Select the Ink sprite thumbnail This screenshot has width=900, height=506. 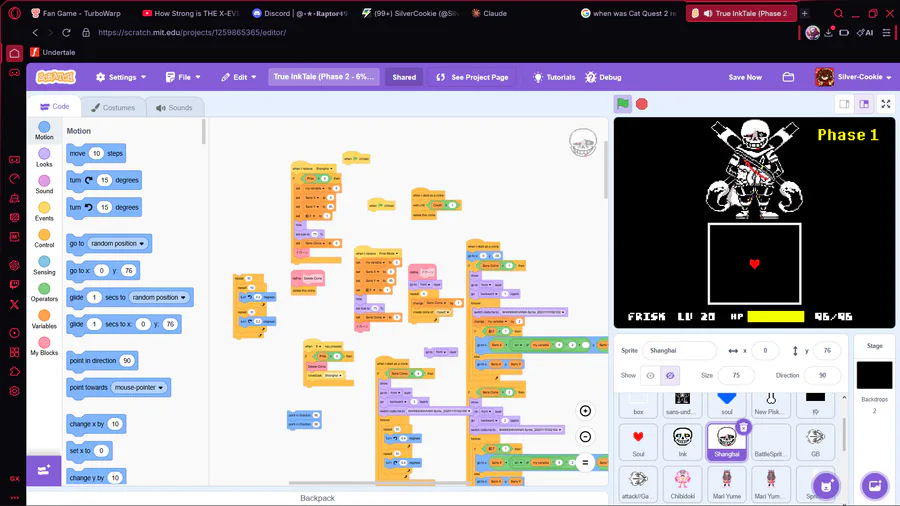682,442
